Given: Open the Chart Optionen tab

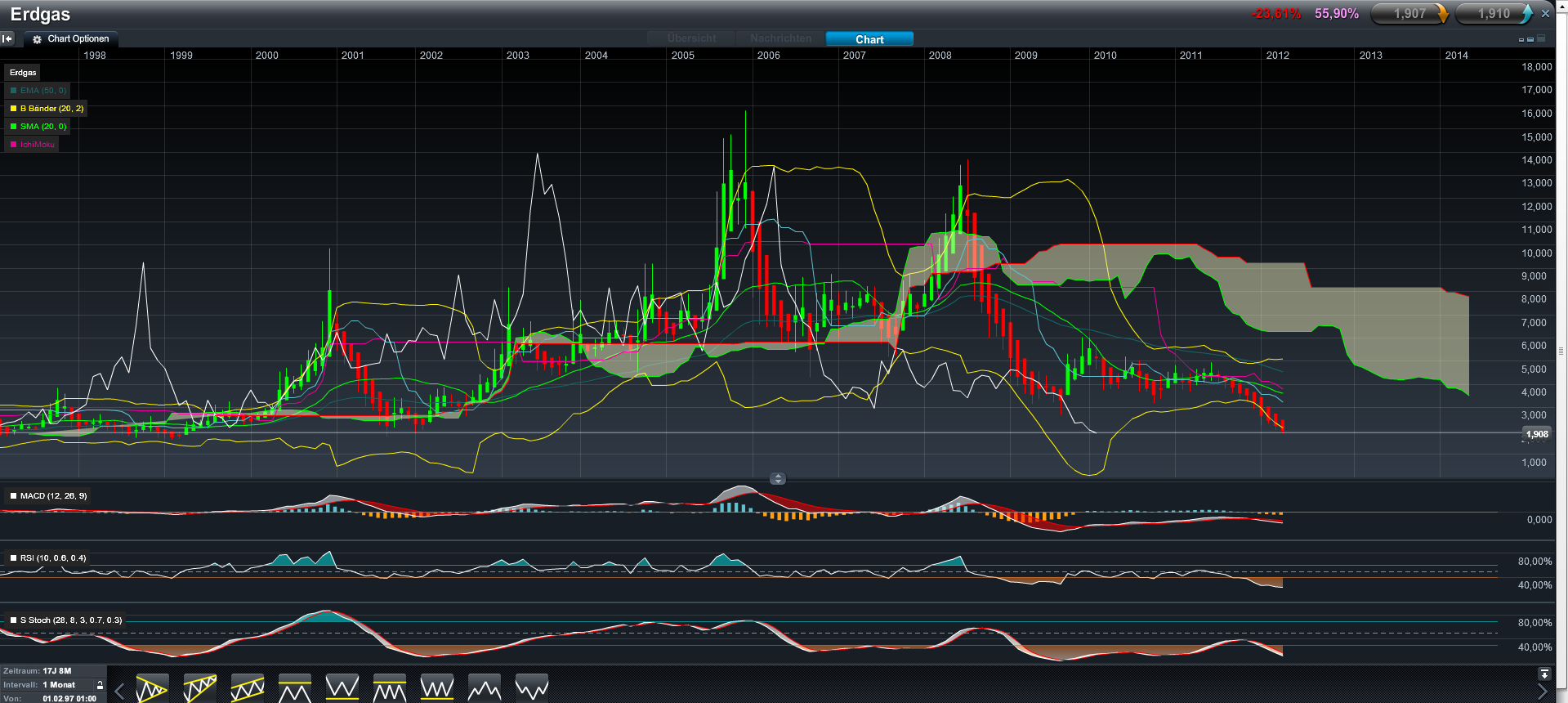Looking at the screenshot, I should coord(71,38).
